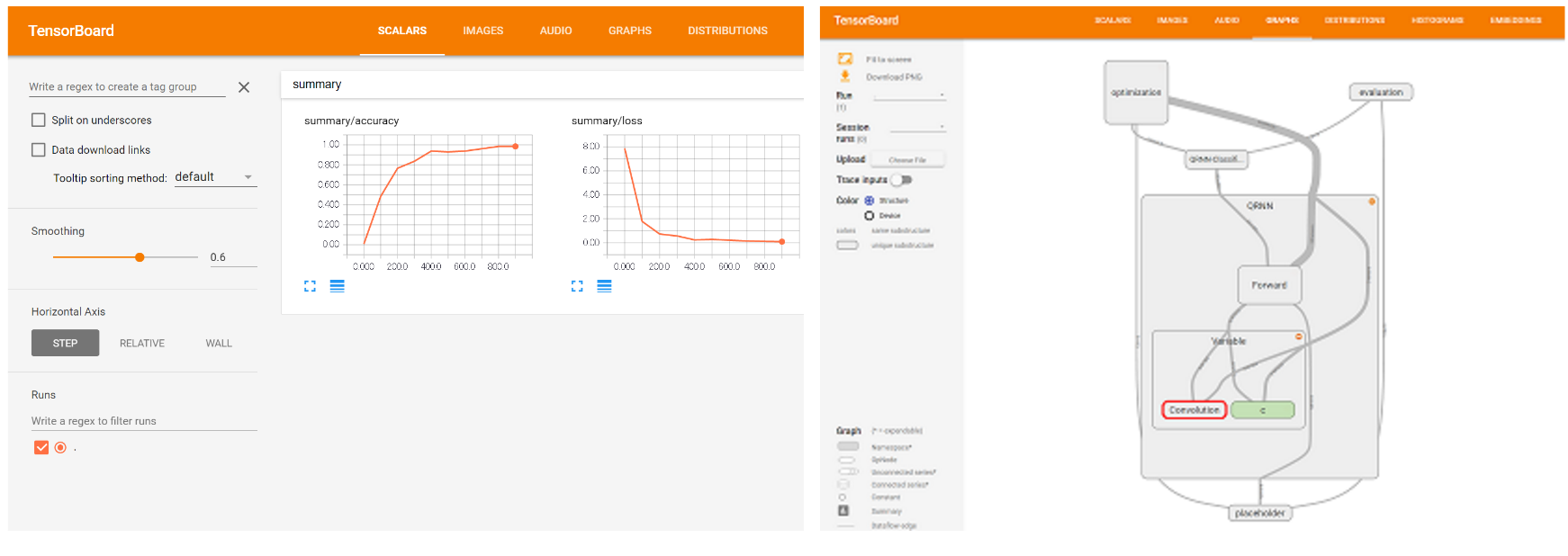Click the tag group regex input field
Screen dimensions: 1568x556
pos(127,87)
